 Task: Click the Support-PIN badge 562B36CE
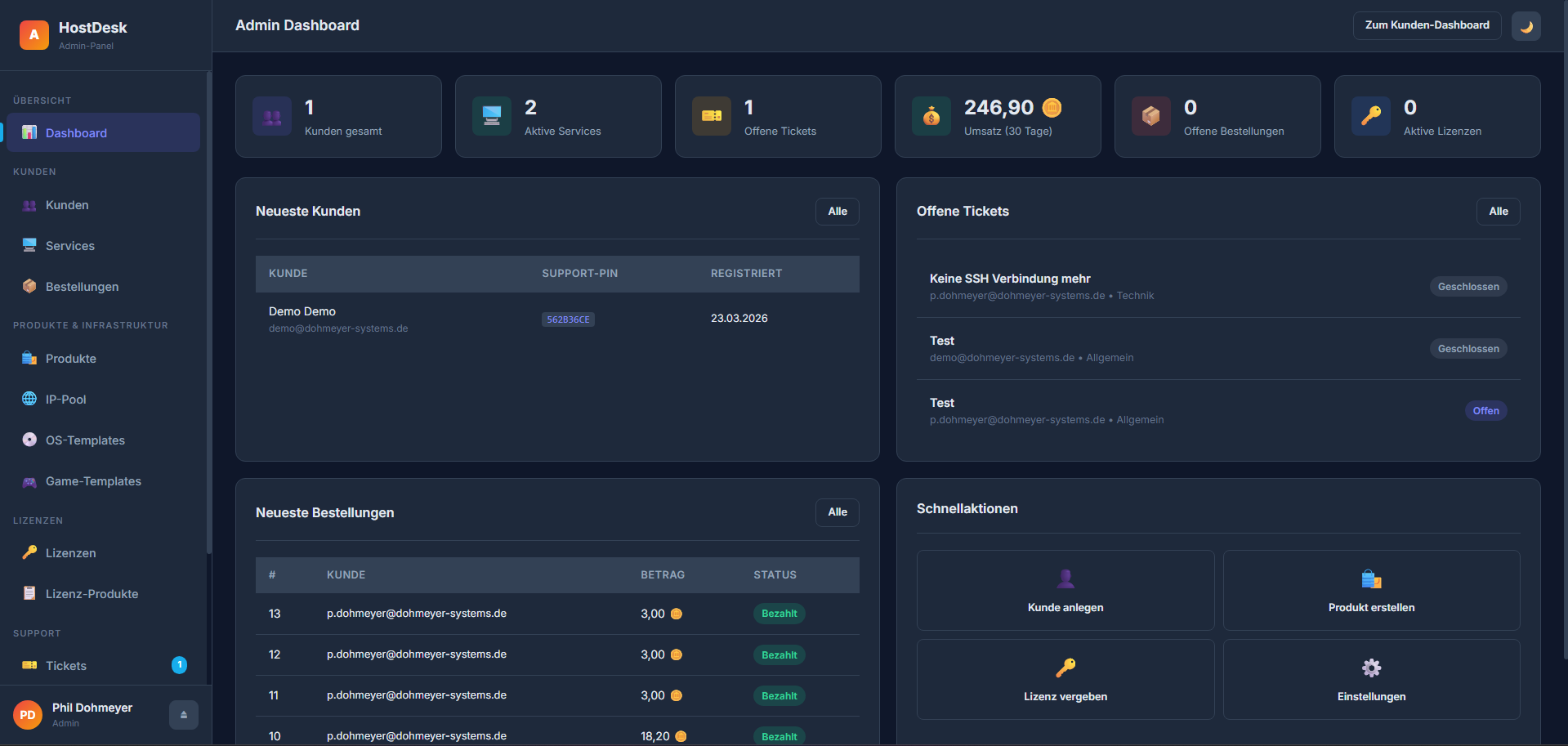(567, 319)
